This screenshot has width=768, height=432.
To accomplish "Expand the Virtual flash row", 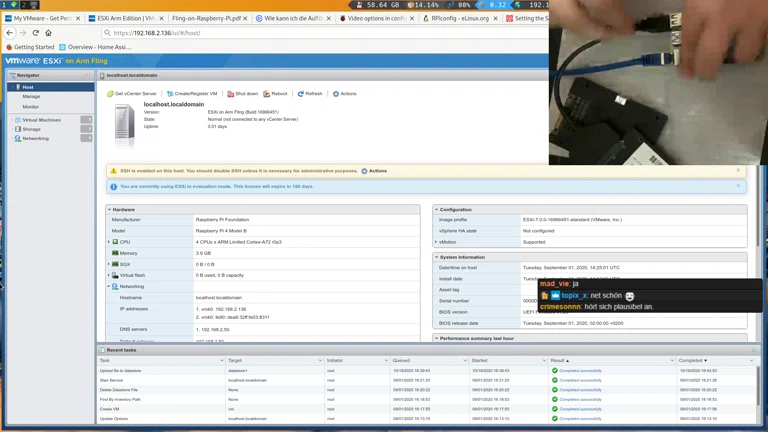I will [109, 275].
